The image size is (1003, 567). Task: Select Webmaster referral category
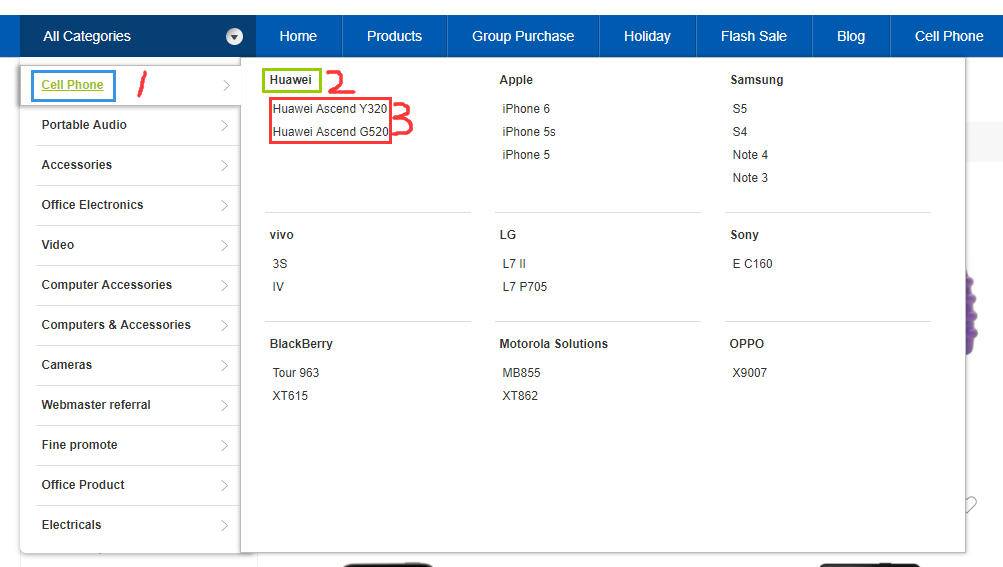96,405
